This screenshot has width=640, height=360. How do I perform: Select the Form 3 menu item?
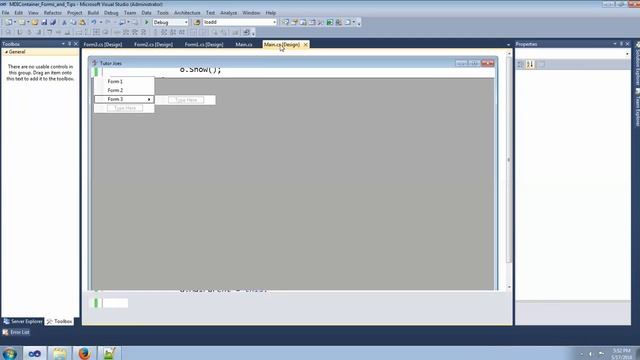point(124,99)
